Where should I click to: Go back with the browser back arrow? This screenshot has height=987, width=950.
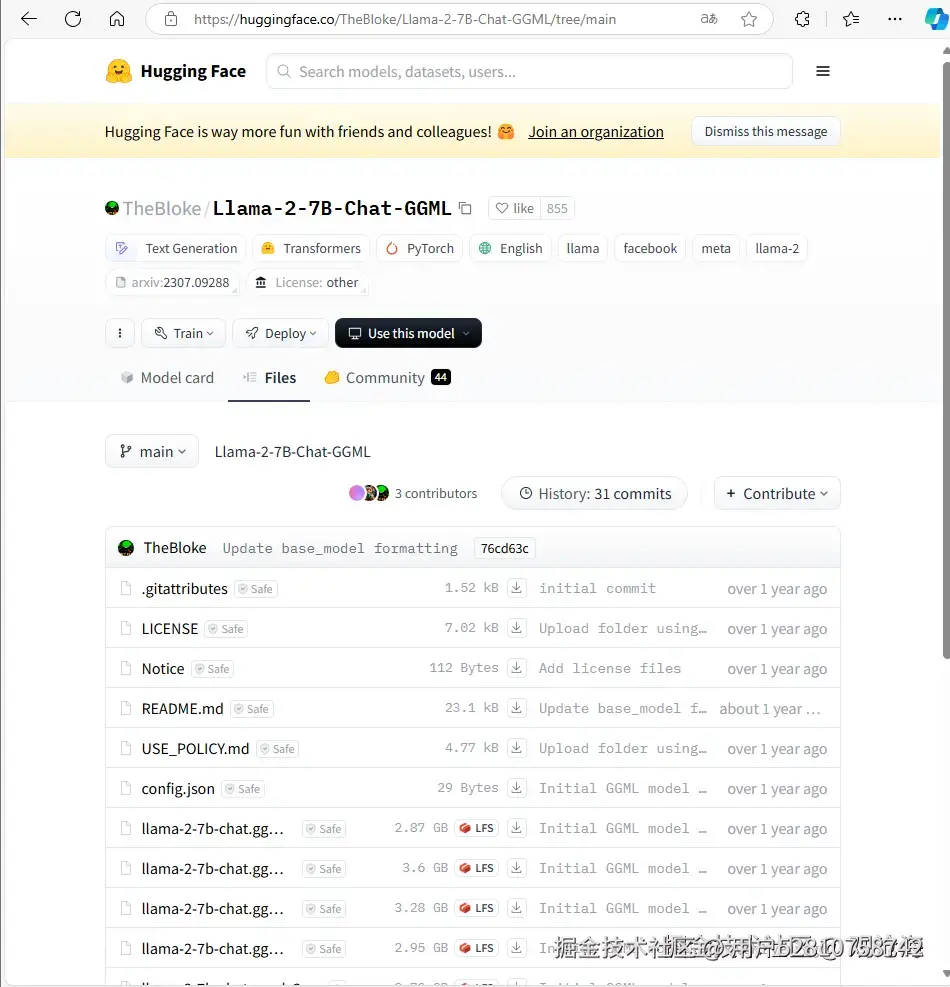point(29,19)
